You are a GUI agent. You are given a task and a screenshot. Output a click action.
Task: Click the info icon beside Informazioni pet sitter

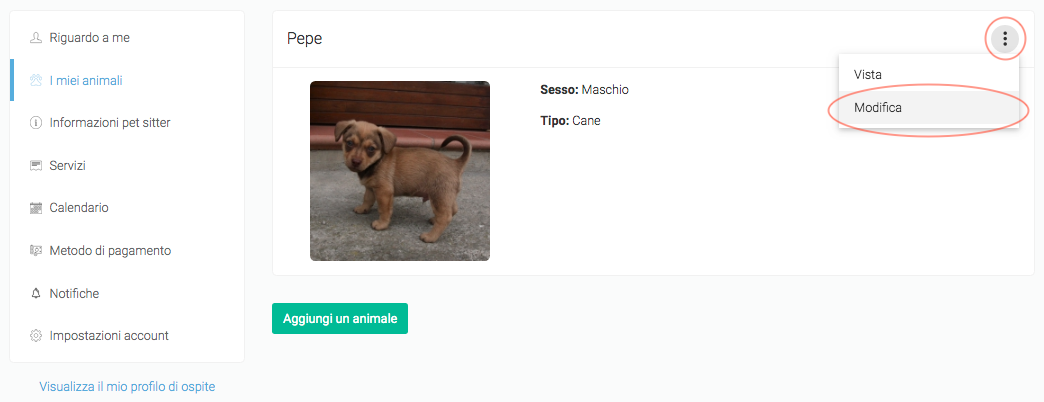click(36, 123)
